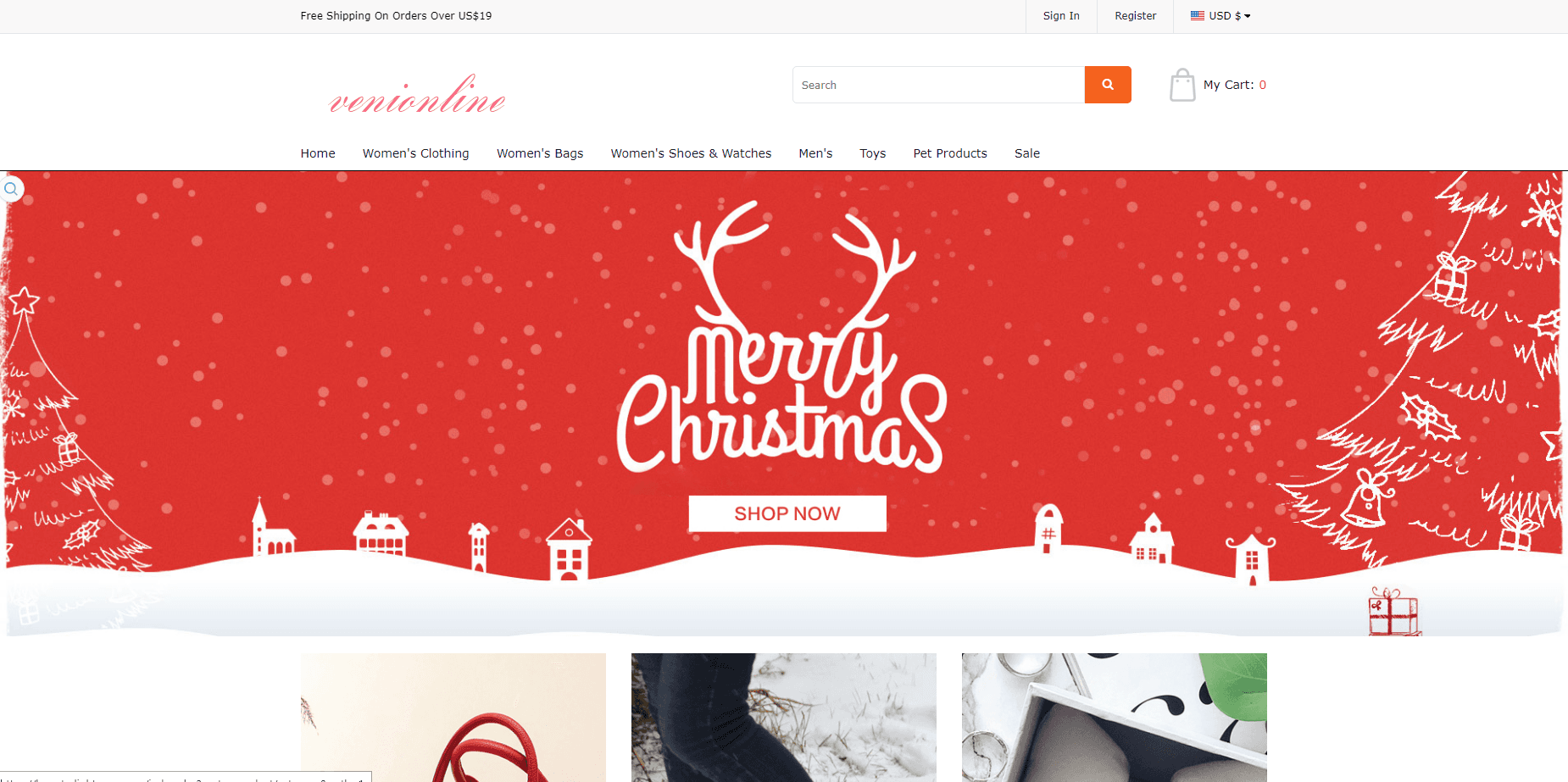Click the Sign In link
Image resolution: width=1568 pixels, height=782 pixels.
click(1061, 16)
